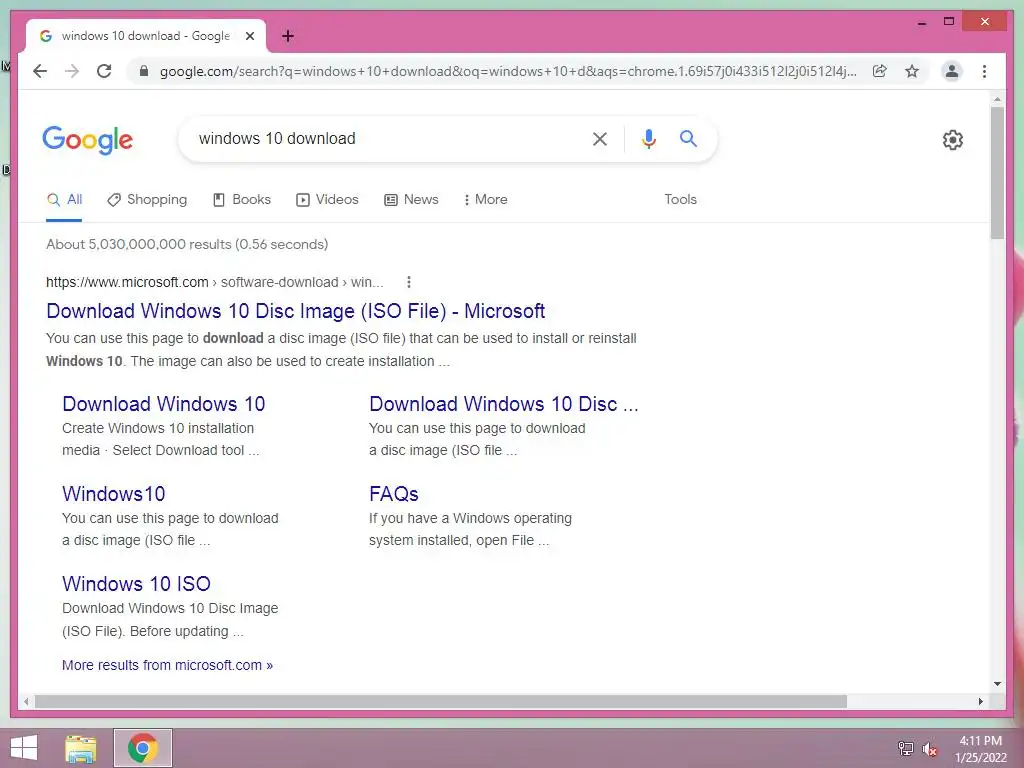
Task: Clear the search box with the X icon
Action: pyautogui.click(x=600, y=138)
